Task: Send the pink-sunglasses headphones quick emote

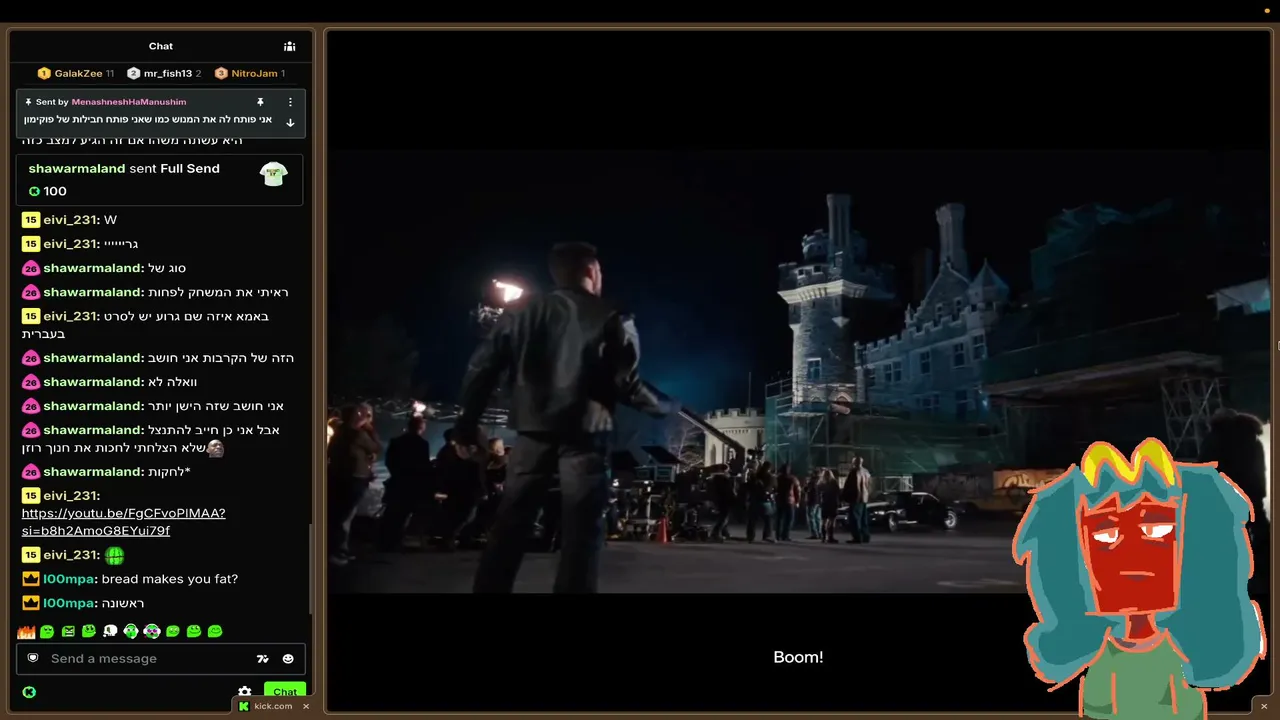Action: pos(152,632)
